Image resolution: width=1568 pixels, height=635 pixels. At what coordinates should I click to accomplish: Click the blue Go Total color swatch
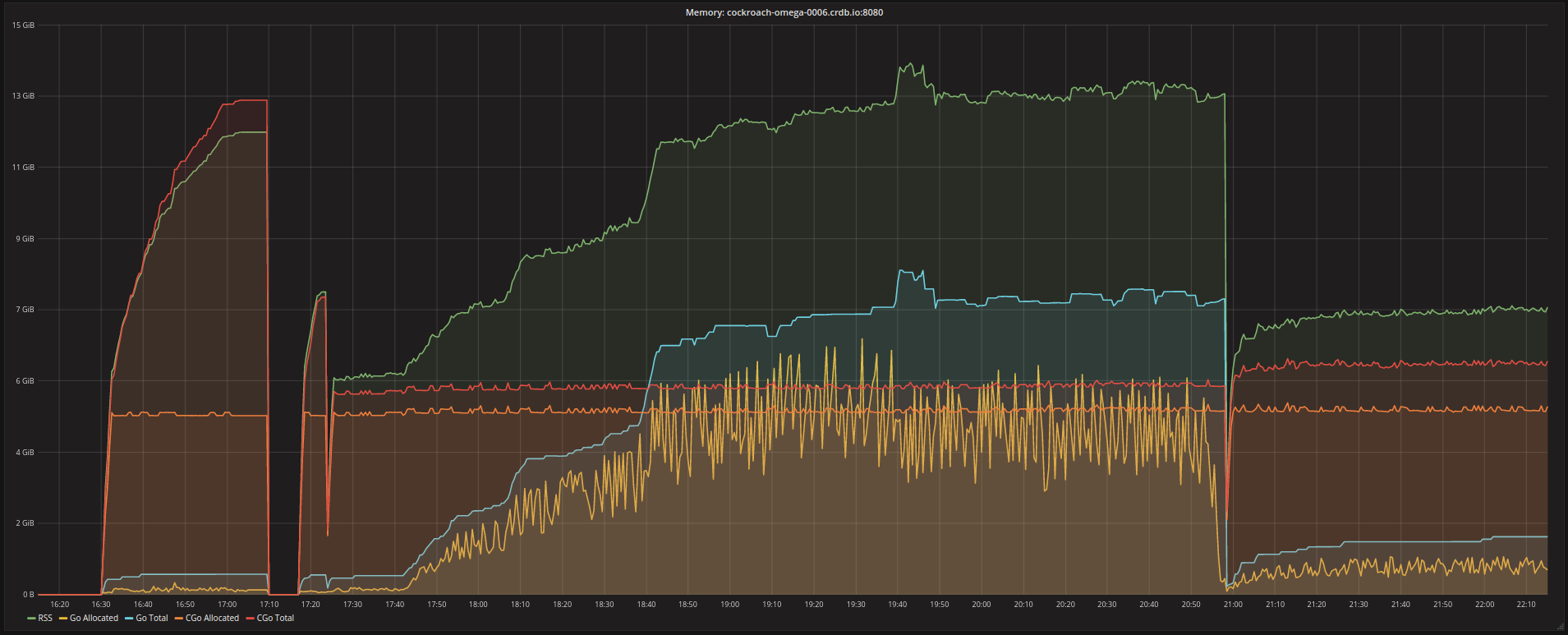(129, 619)
